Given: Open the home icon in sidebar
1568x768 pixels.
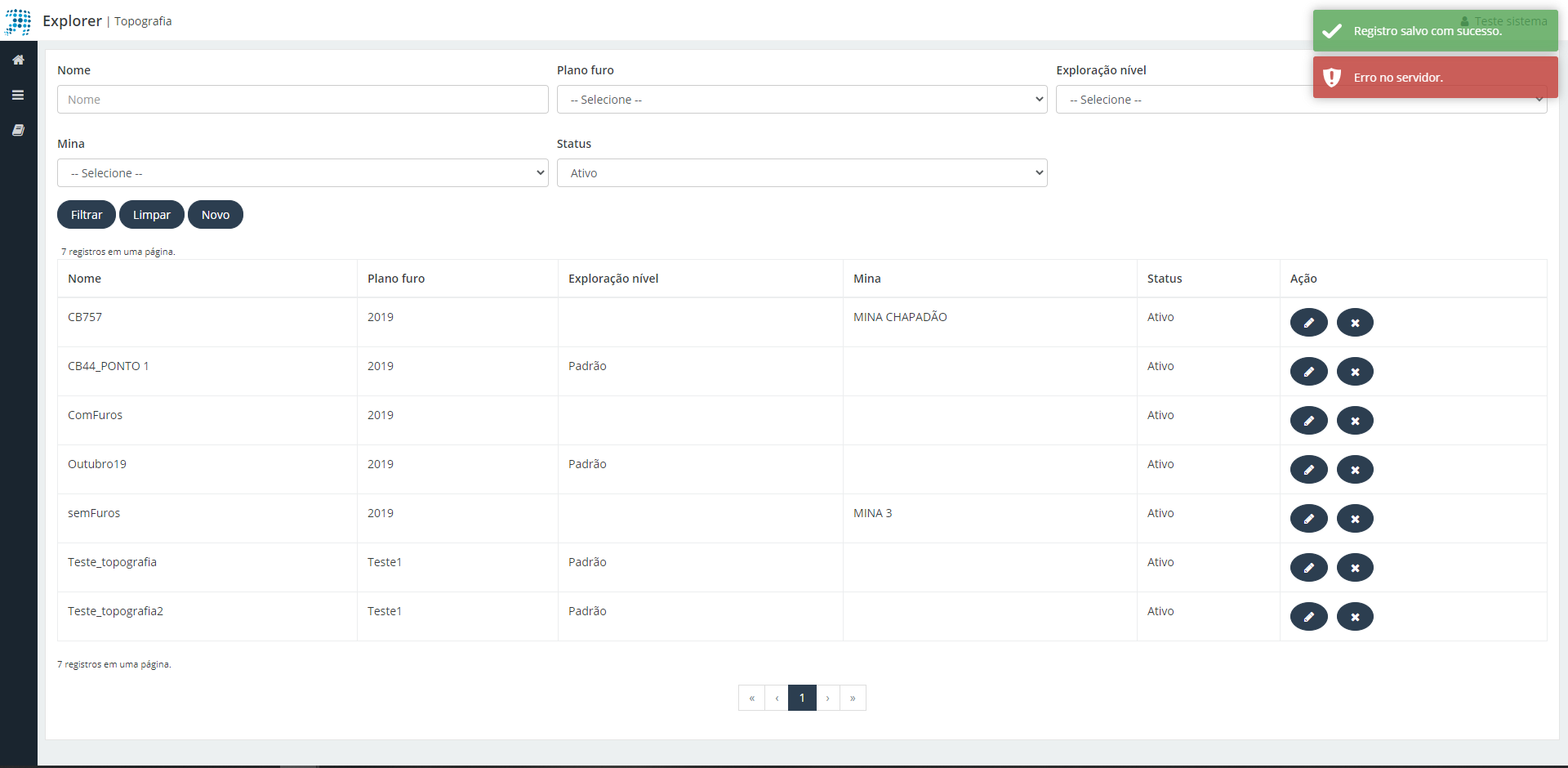Looking at the screenshot, I should [x=18, y=60].
